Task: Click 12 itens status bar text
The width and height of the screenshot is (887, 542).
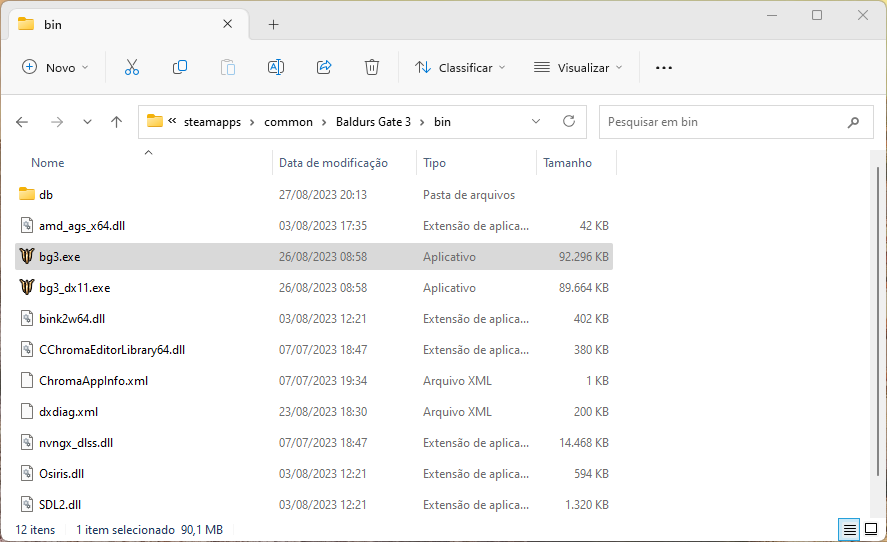Action: [35, 530]
